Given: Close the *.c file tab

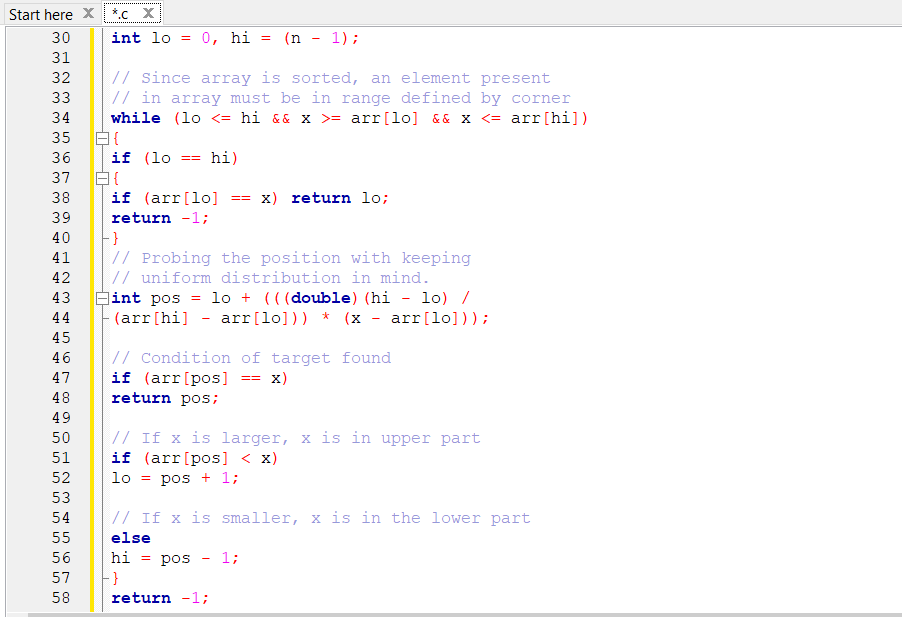Looking at the screenshot, I should point(150,14).
